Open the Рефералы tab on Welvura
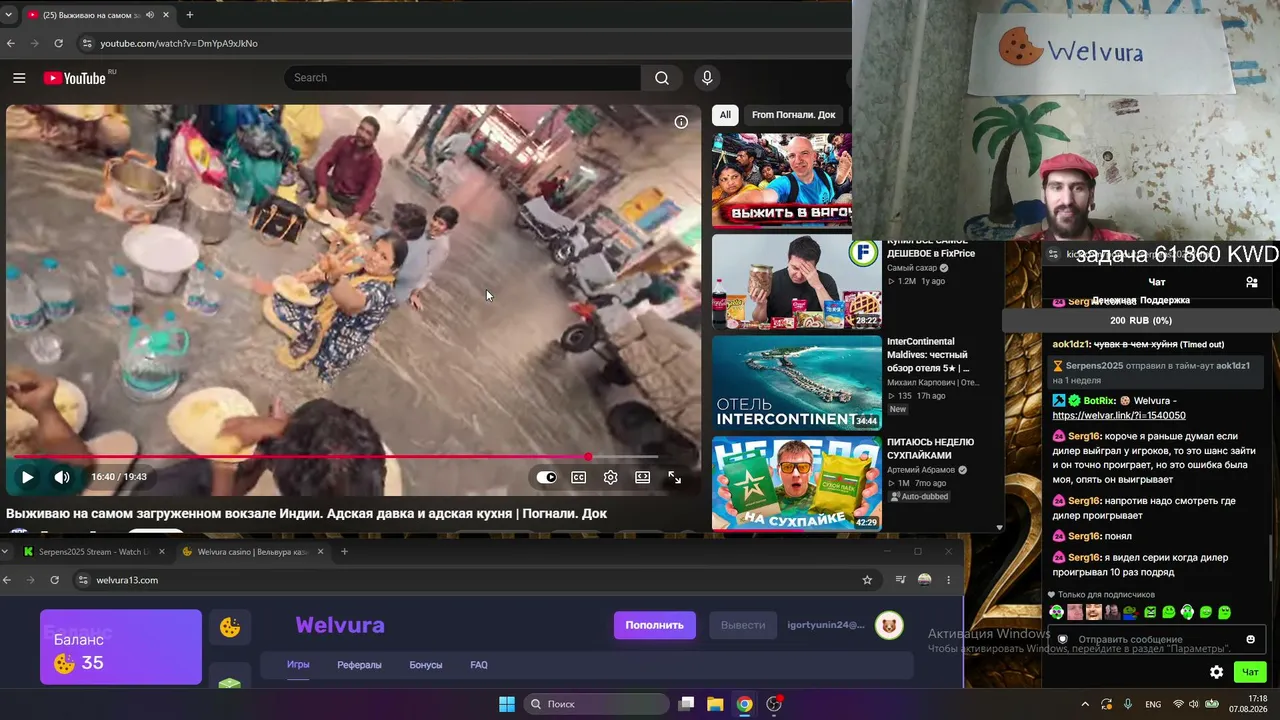This screenshot has width=1280, height=720. [x=359, y=665]
